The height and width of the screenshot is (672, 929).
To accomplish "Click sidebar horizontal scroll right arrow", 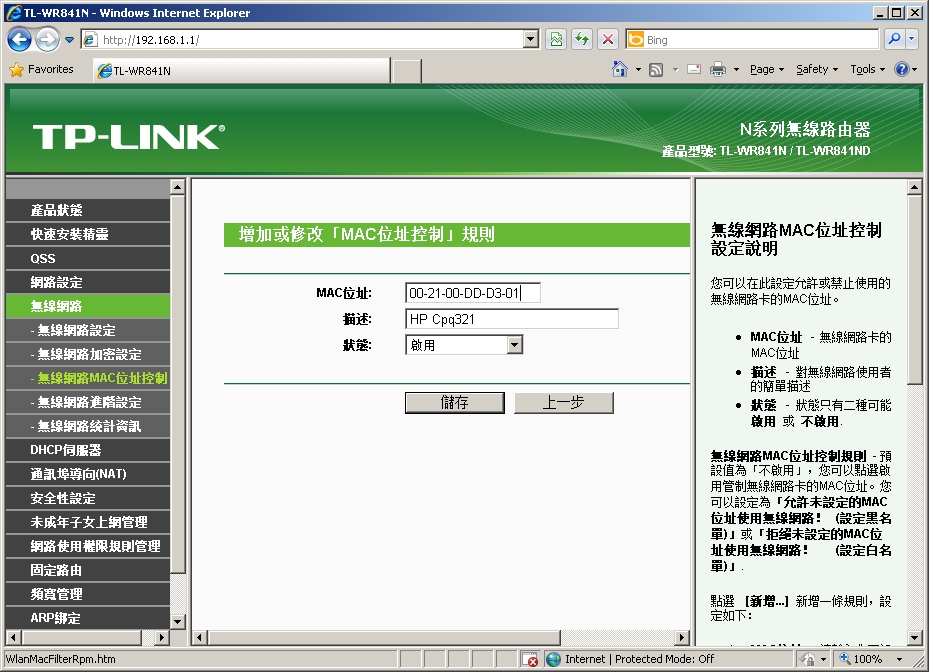I will (x=161, y=638).
